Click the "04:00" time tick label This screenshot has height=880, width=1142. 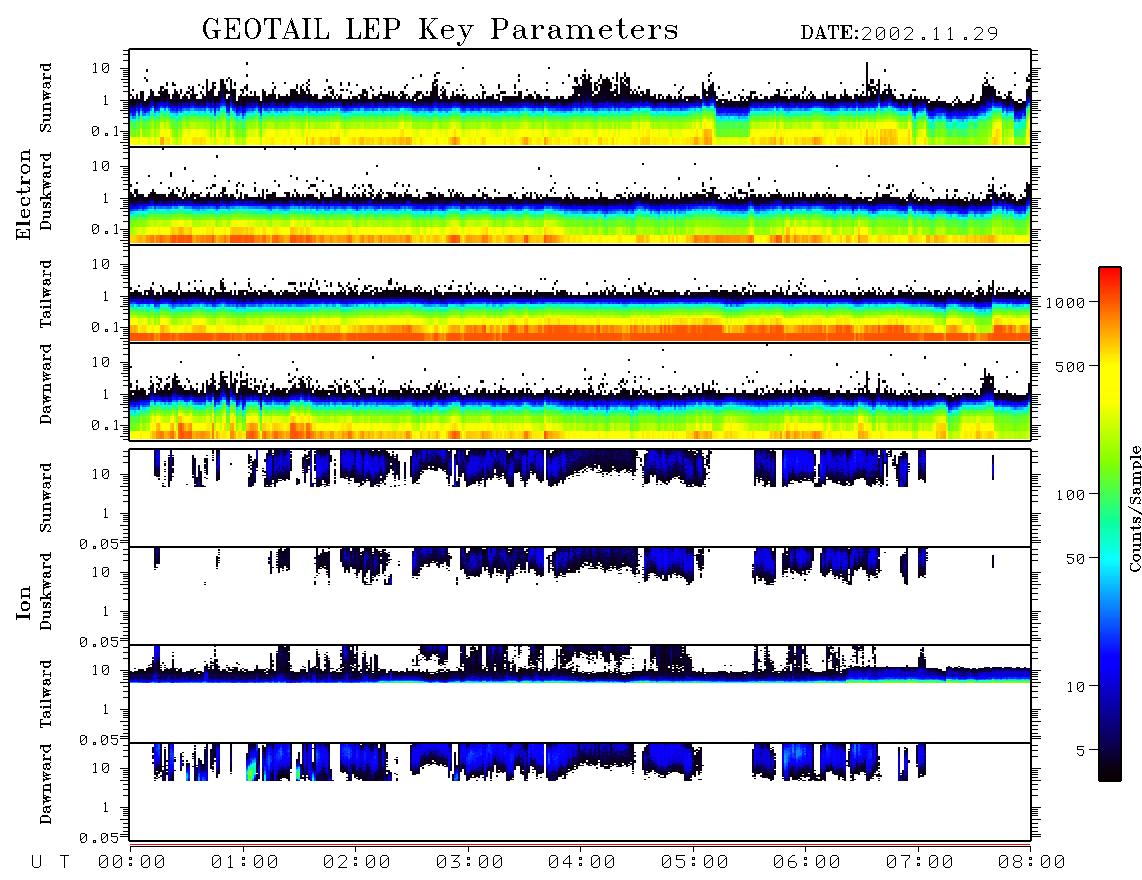pyautogui.click(x=582, y=862)
